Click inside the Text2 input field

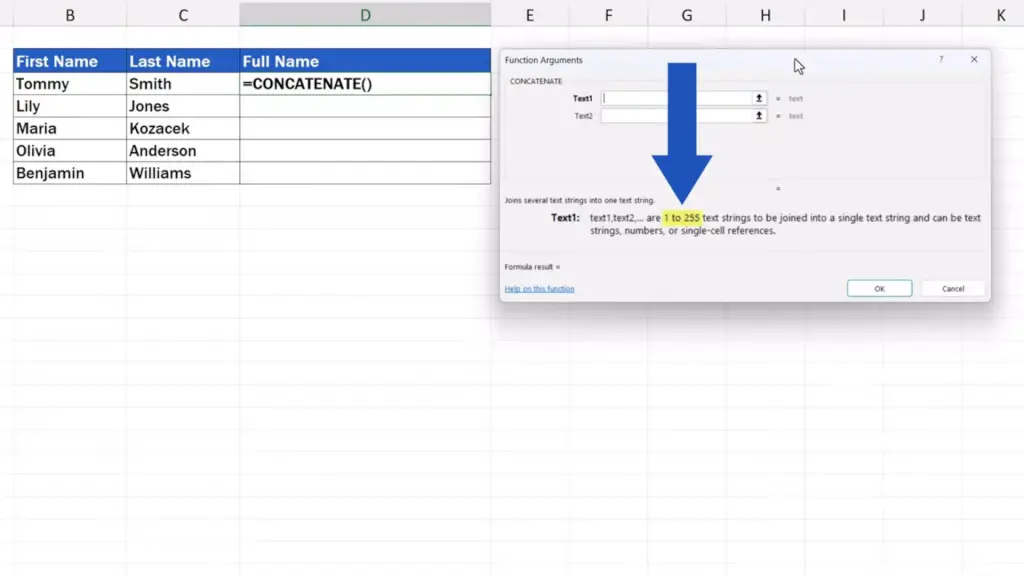tap(676, 116)
